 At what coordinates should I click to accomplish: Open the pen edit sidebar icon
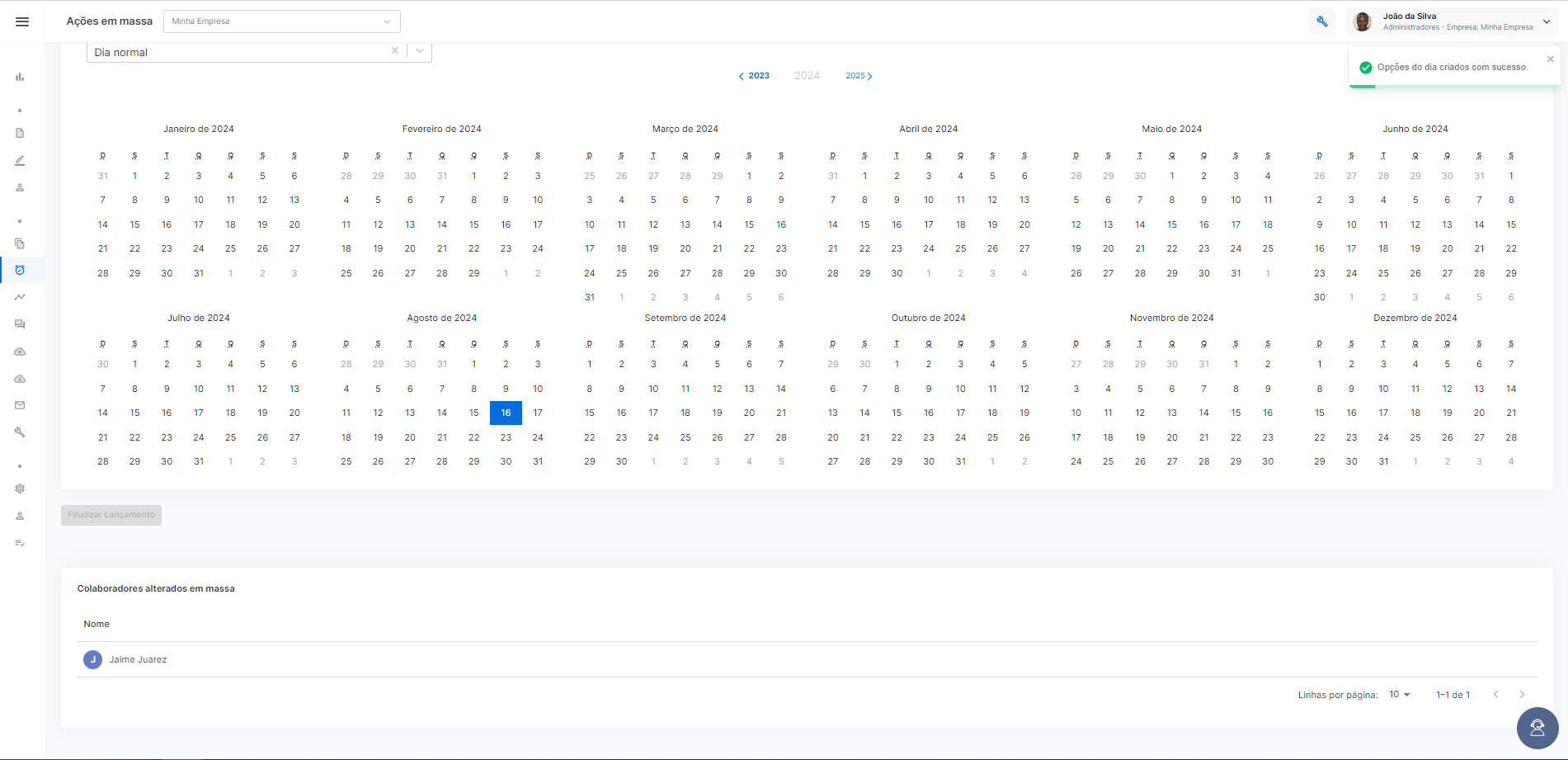[20, 160]
